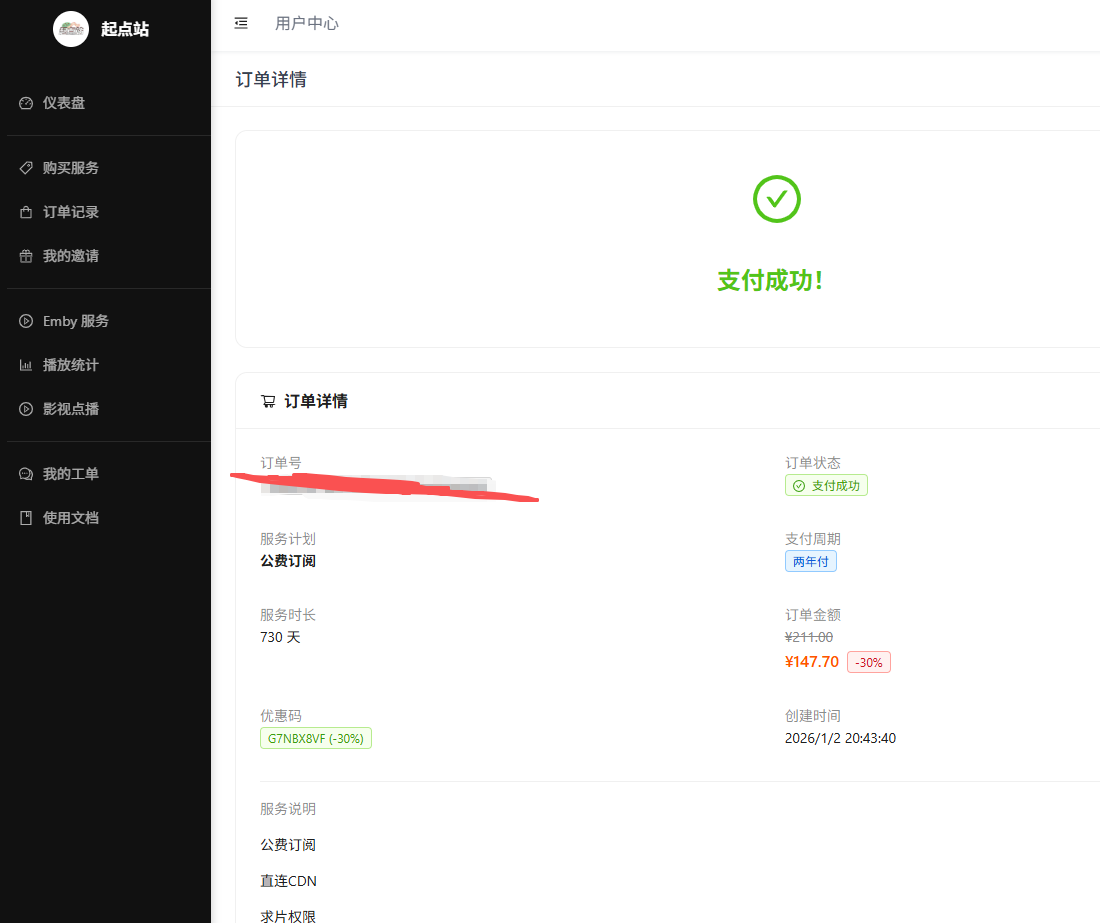Click the 使用文档 book icon
This screenshot has height=923, width=1100.
tap(26, 518)
